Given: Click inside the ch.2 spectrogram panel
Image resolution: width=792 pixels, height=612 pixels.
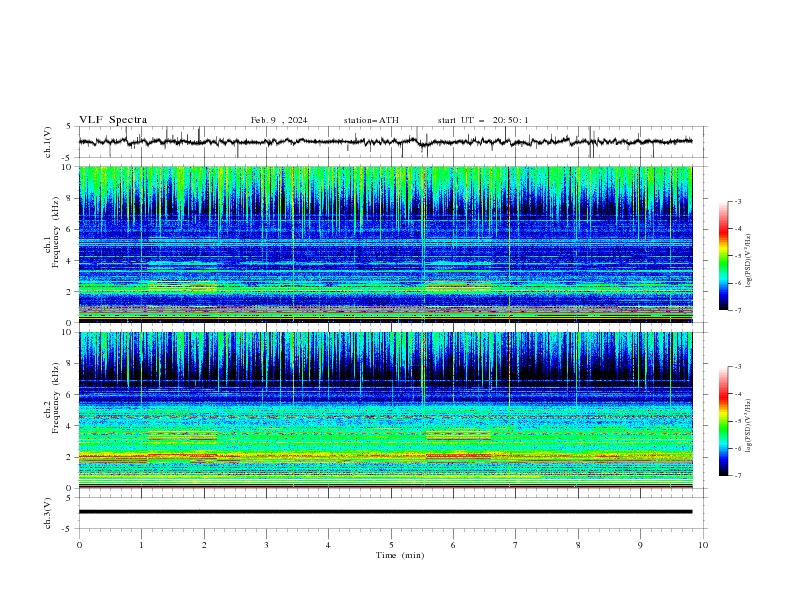Looking at the screenshot, I should [385, 410].
